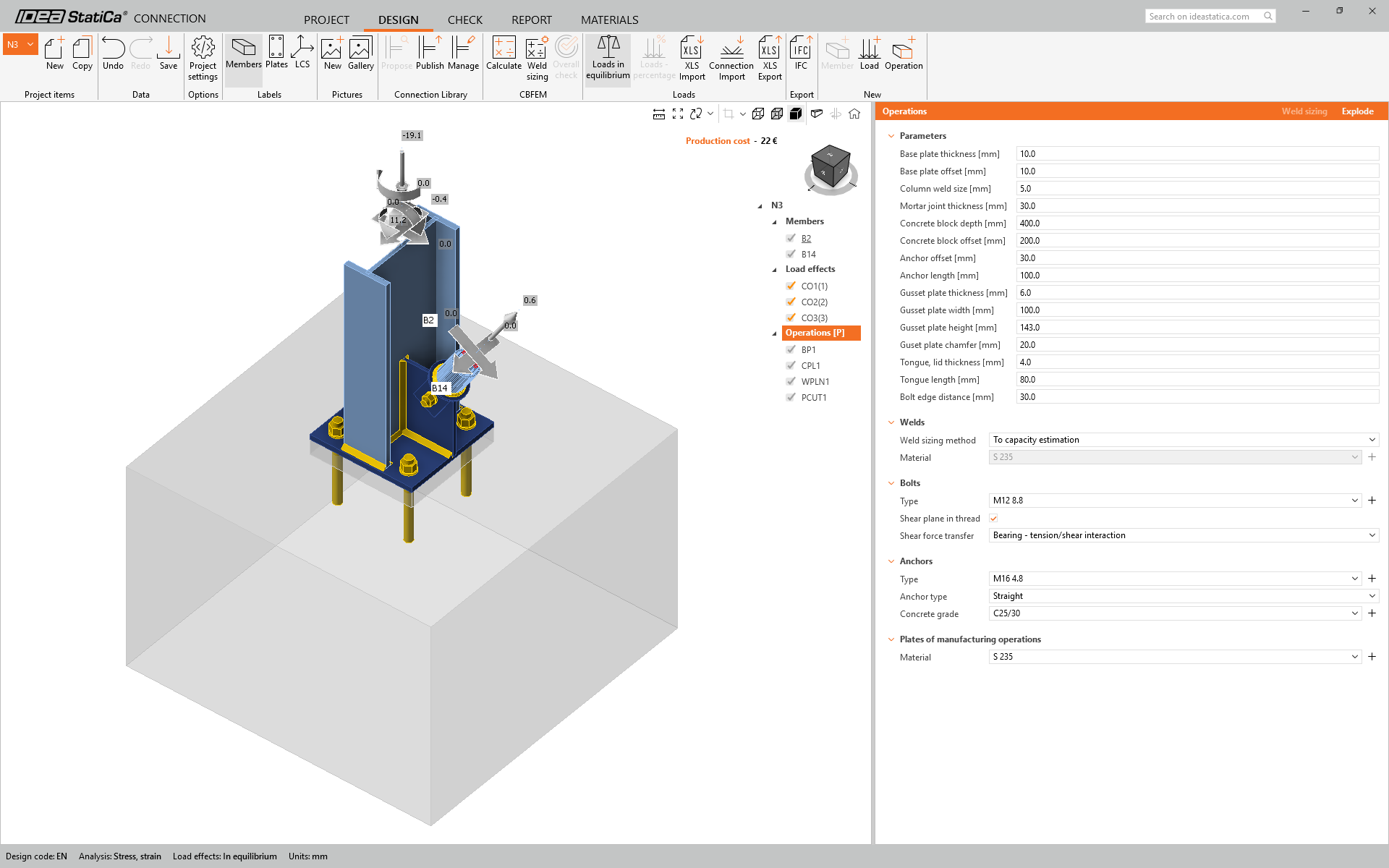The height and width of the screenshot is (868, 1389).
Task: Disable the Shear plane in thread option
Action: [993, 518]
